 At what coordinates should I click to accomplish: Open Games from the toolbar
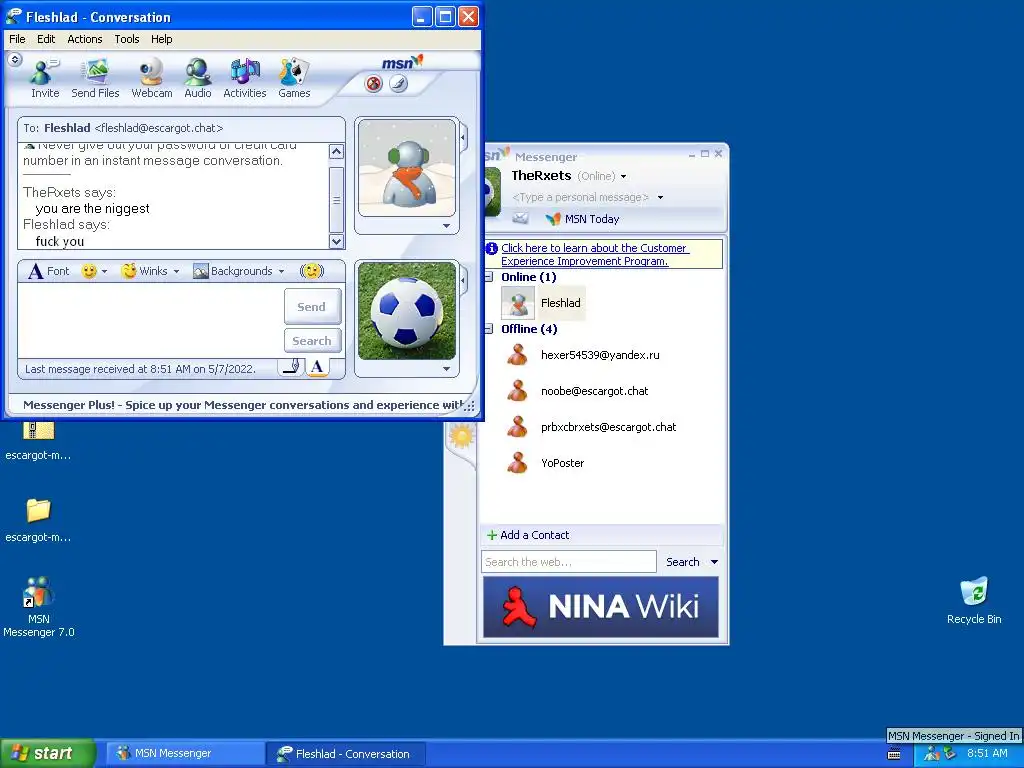click(294, 78)
